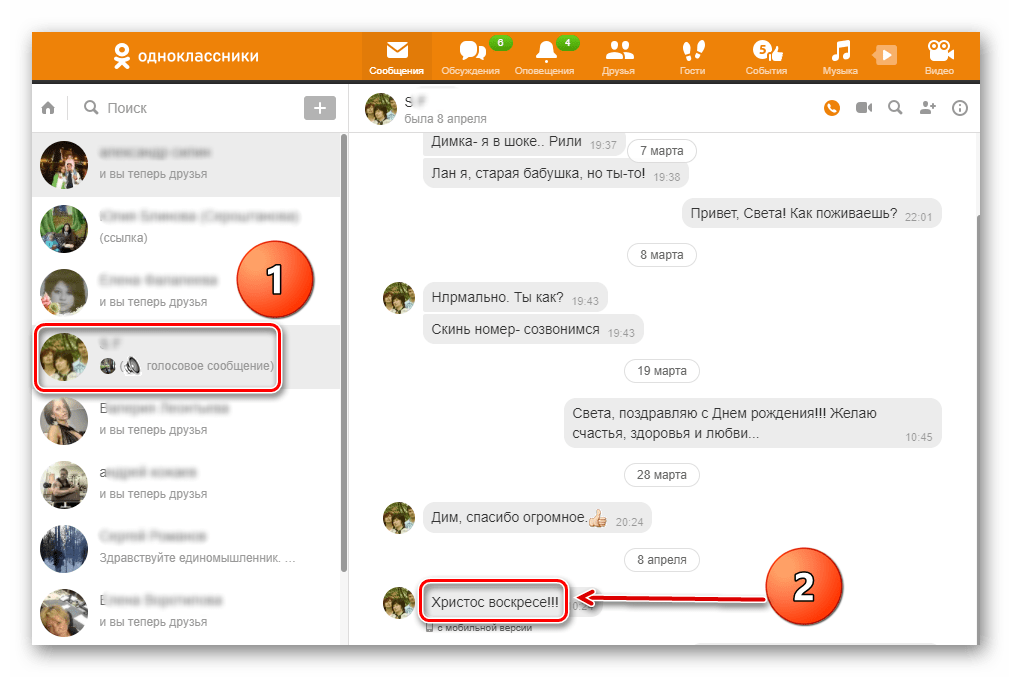
Task: Click the plus button to create chat
Action: pos(319,108)
